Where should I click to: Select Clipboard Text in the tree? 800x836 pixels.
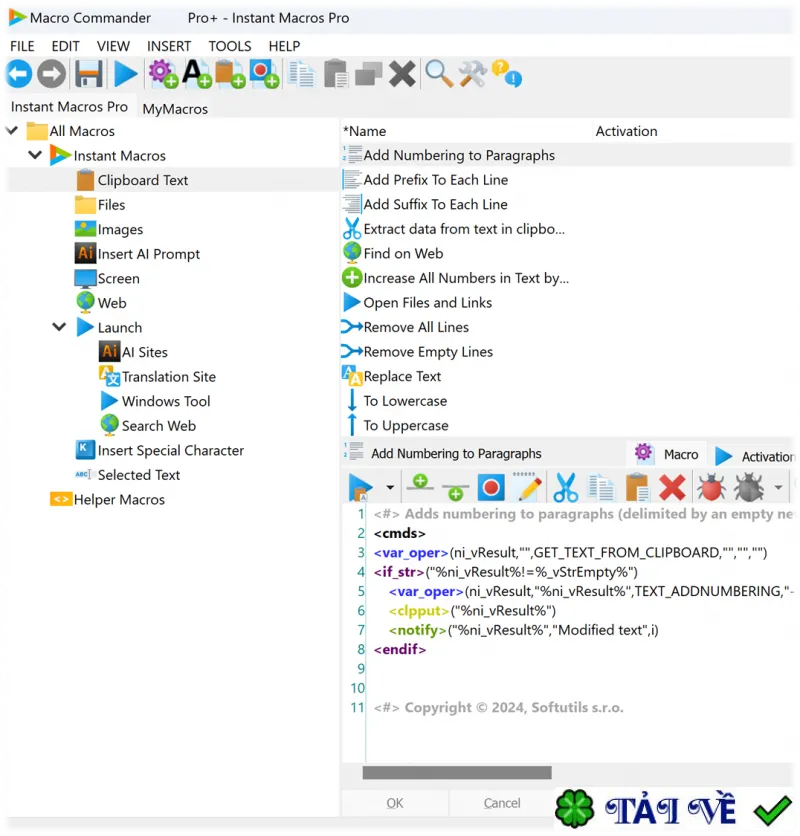pyautogui.click(x=142, y=180)
